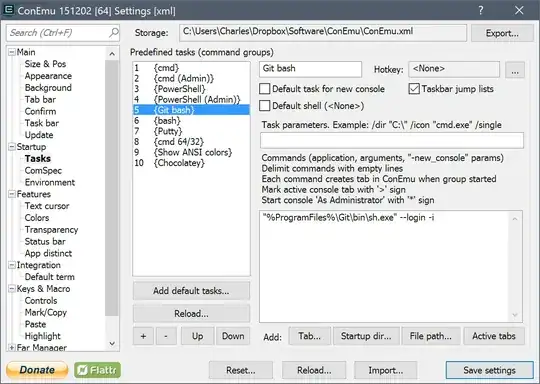Select the {Putty} task
The width and height of the screenshot is (540, 384).
coord(191,131)
